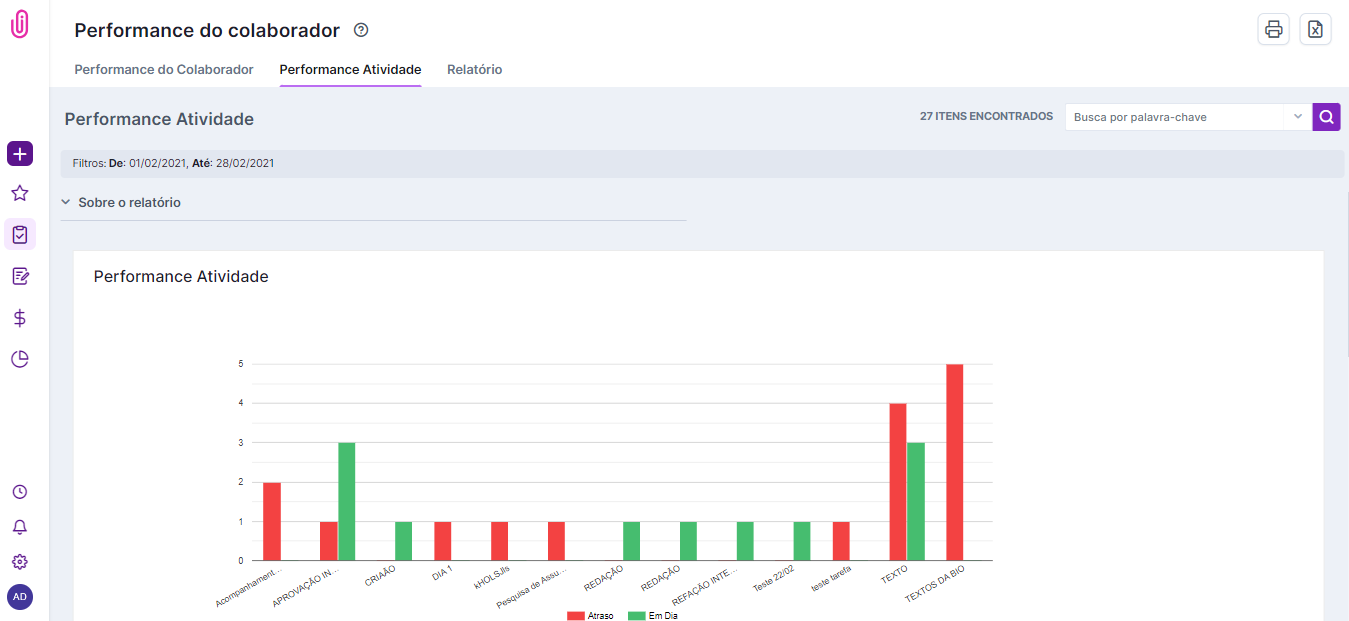
Task: Export report to Excel icon
Action: pyautogui.click(x=1315, y=30)
